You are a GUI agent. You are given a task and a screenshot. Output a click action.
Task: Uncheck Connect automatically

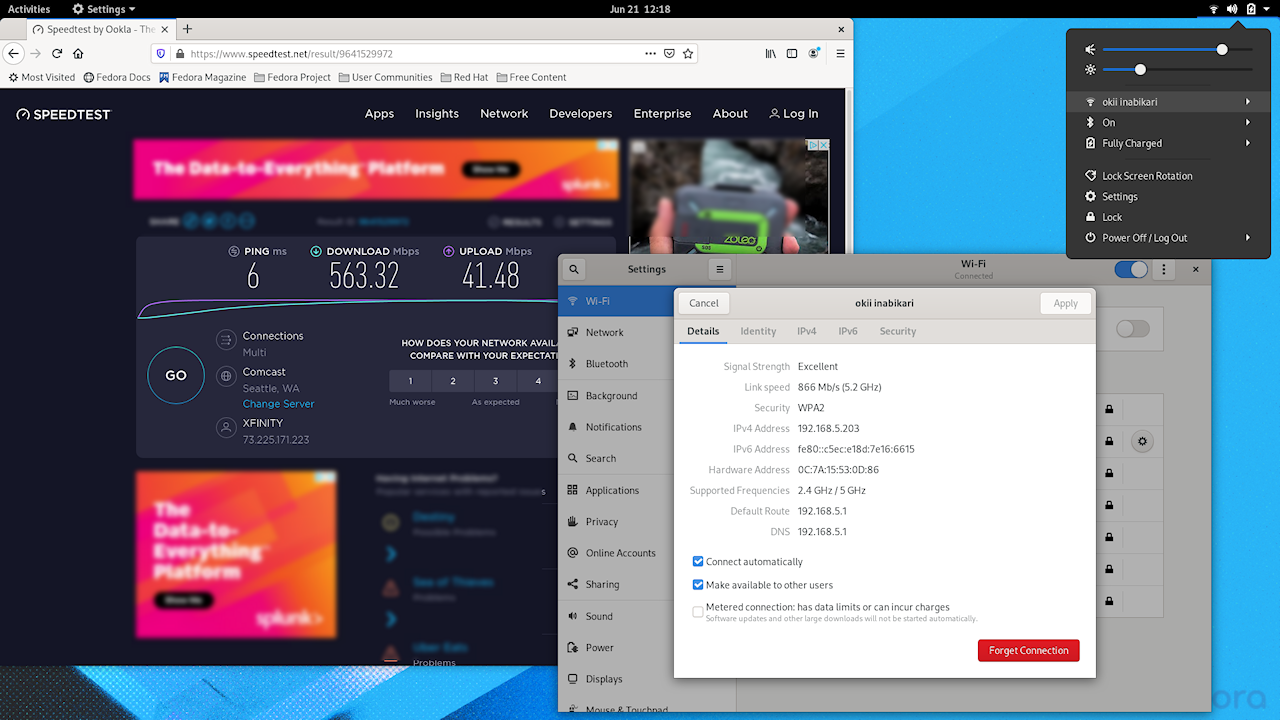(x=698, y=562)
